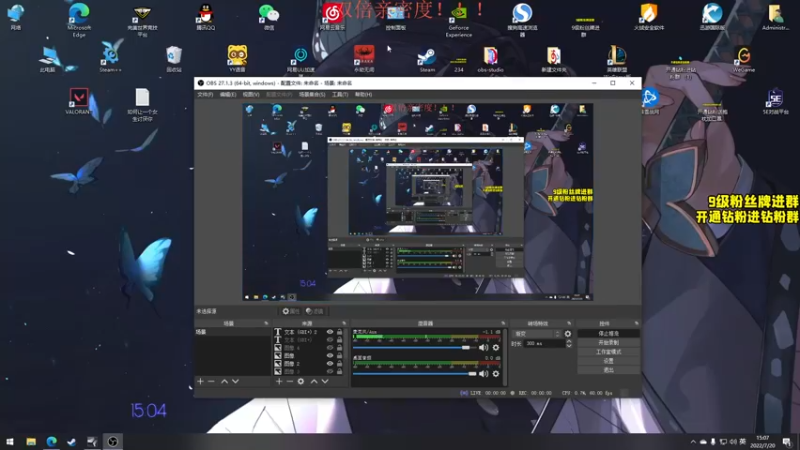Open VALORANT desktop icon
This screenshot has height=450, width=800.
pos(78,101)
